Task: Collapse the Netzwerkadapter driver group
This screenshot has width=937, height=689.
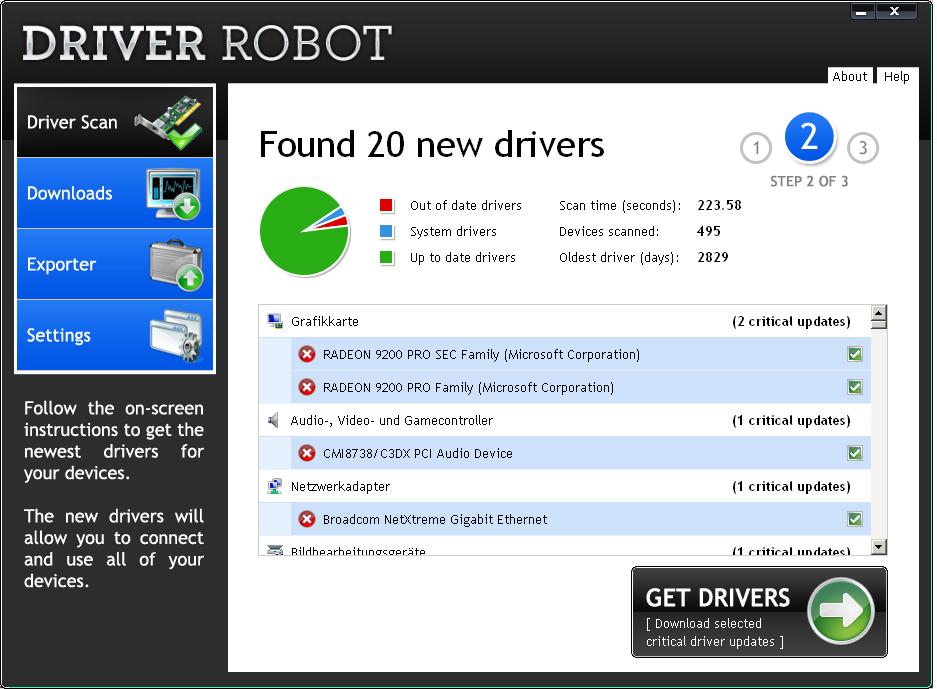Action: [x=340, y=486]
